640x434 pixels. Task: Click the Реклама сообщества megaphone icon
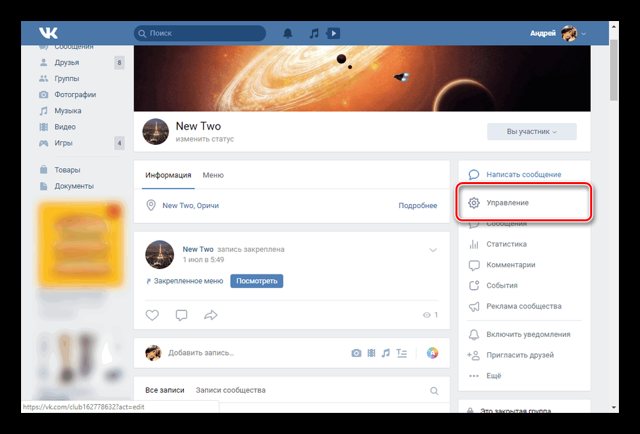click(x=474, y=306)
